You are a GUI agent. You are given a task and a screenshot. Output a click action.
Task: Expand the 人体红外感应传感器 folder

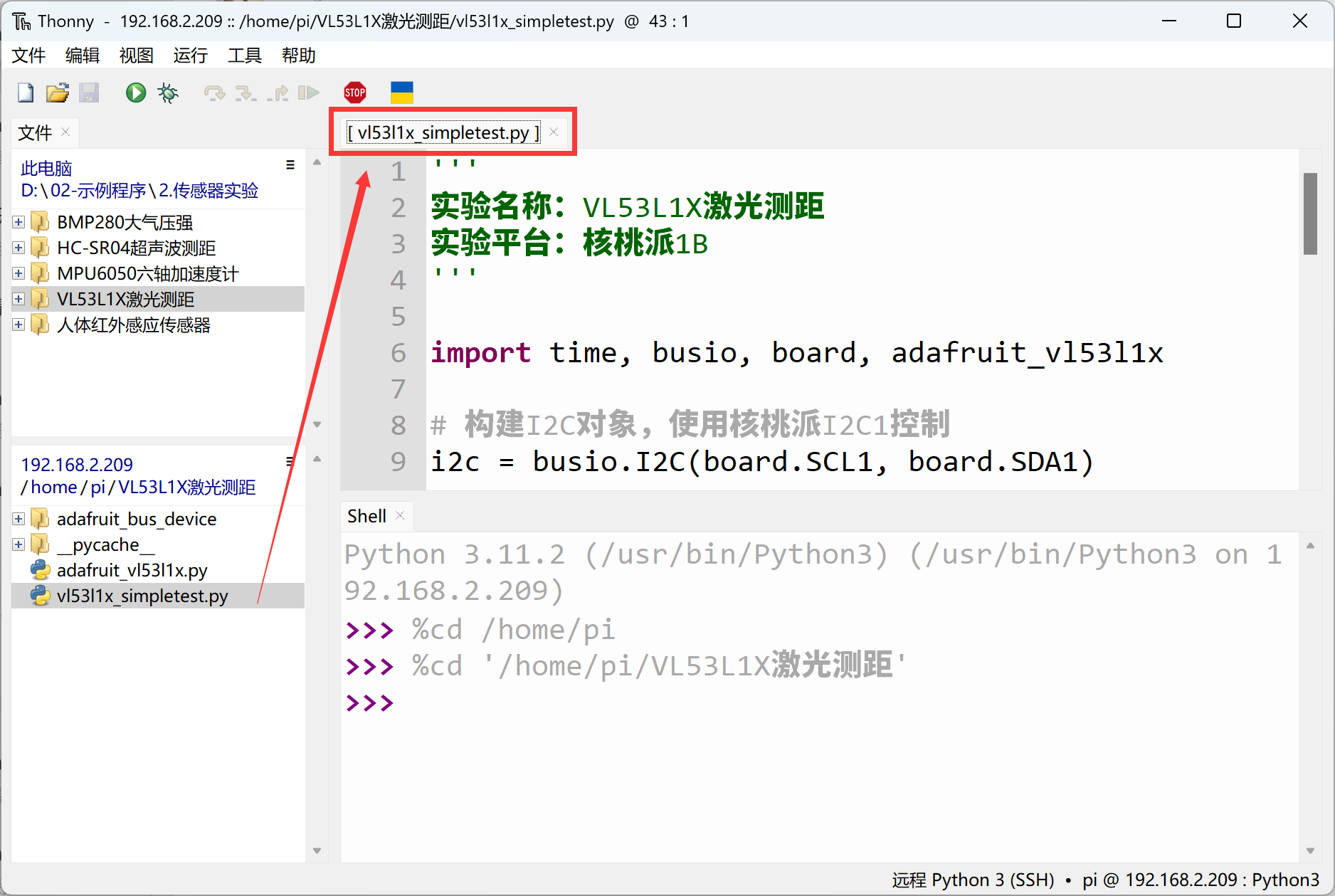point(19,325)
